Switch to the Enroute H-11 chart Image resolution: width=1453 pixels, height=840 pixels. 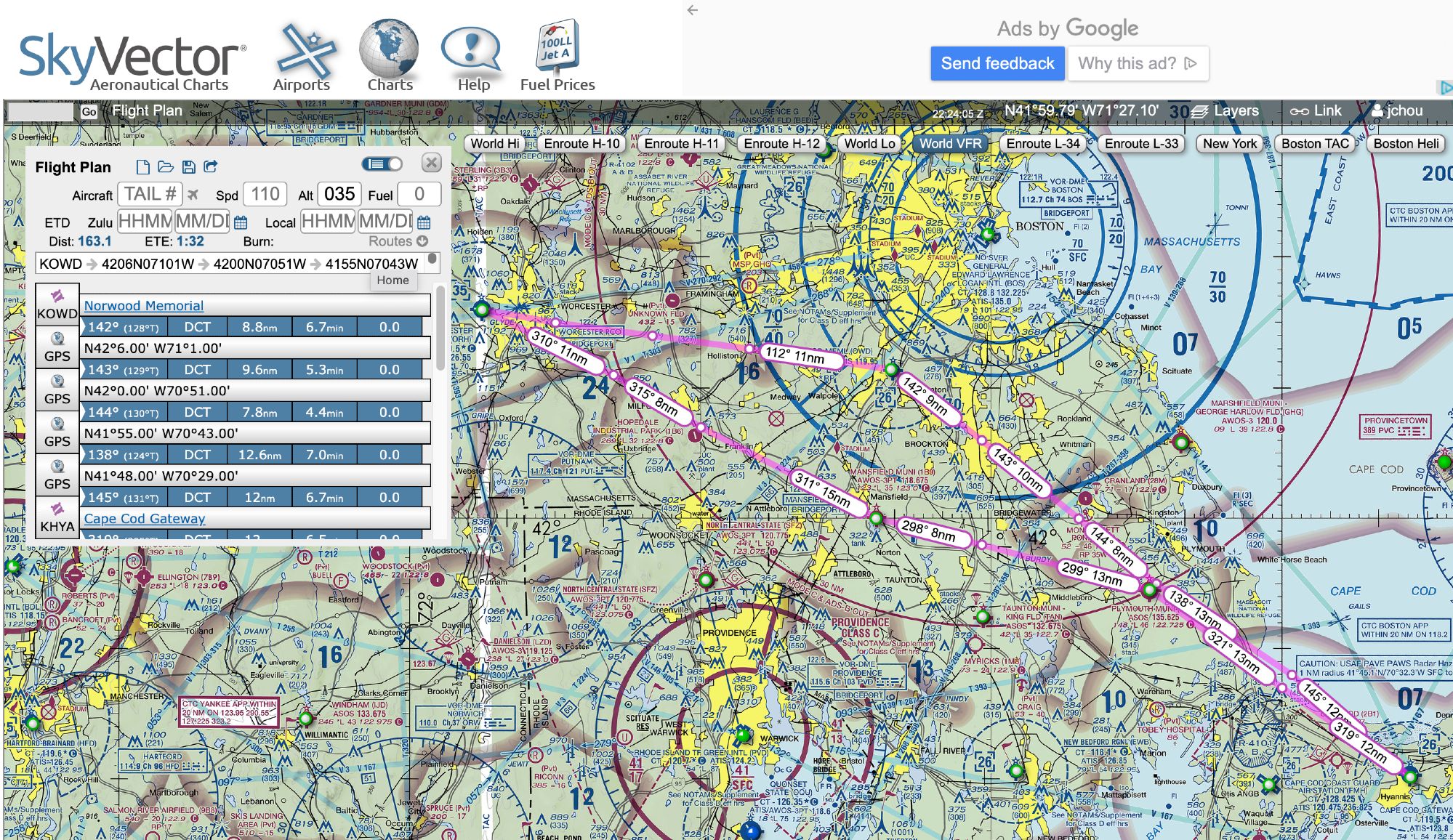tap(681, 144)
